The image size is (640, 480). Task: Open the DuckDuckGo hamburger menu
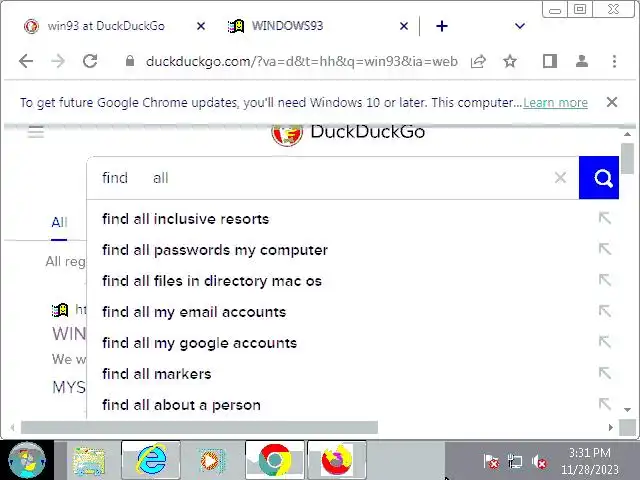36,132
